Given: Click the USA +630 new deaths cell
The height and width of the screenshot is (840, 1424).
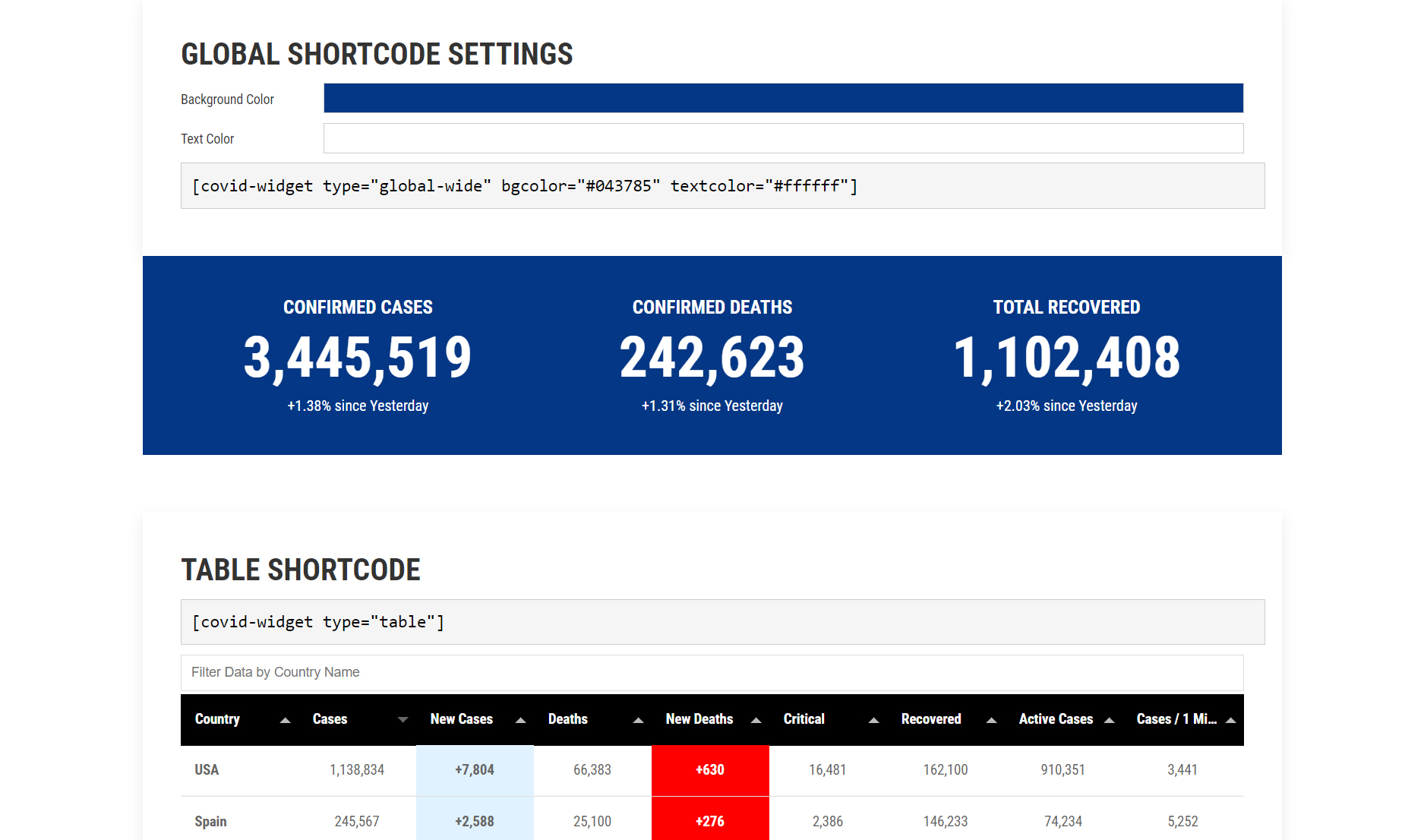Looking at the screenshot, I should tap(710, 770).
